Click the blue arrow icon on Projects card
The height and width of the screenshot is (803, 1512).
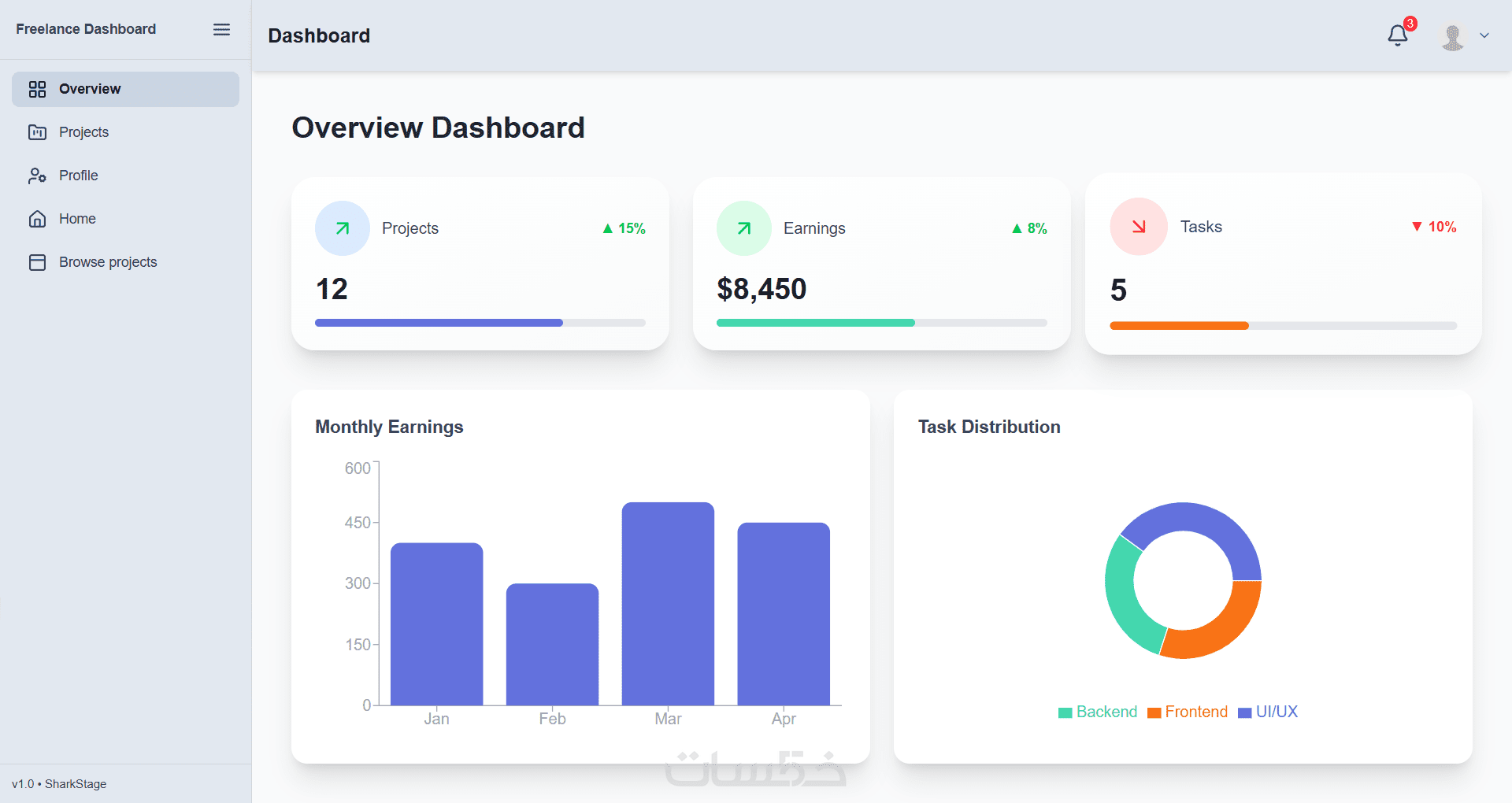pyautogui.click(x=343, y=228)
